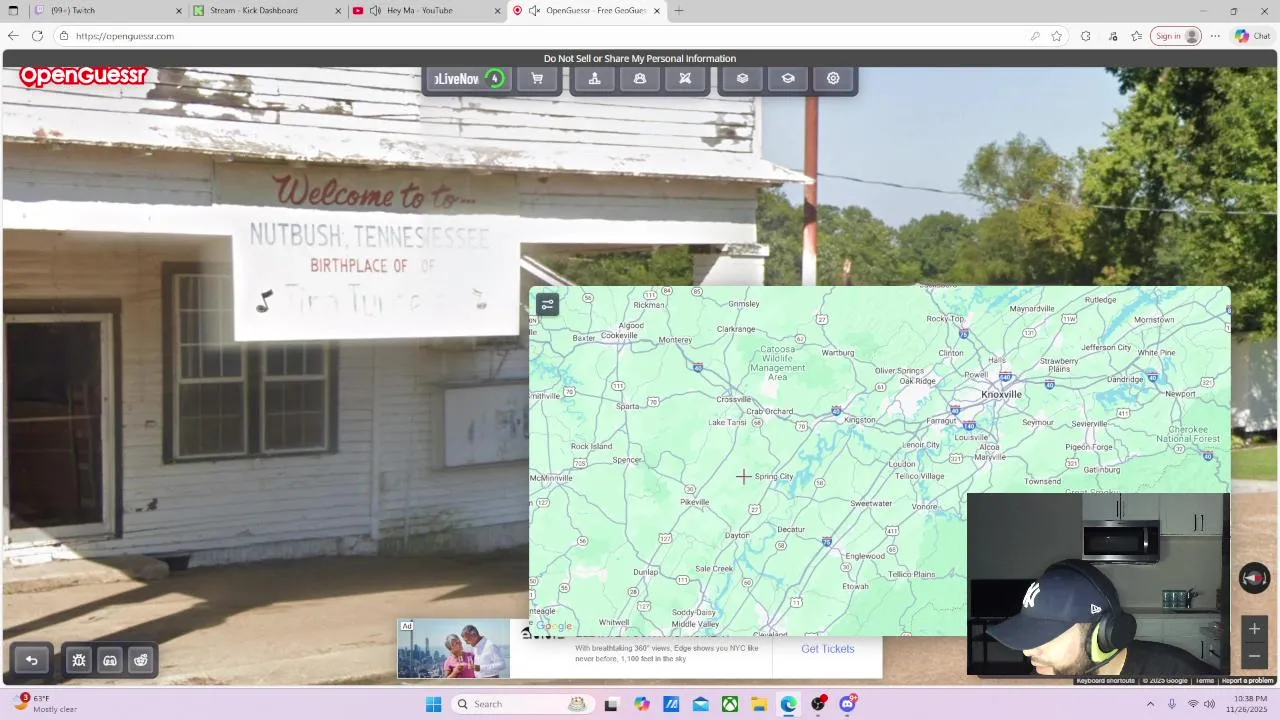Click the LiveNow countdown timer button

[x=469, y=79]
